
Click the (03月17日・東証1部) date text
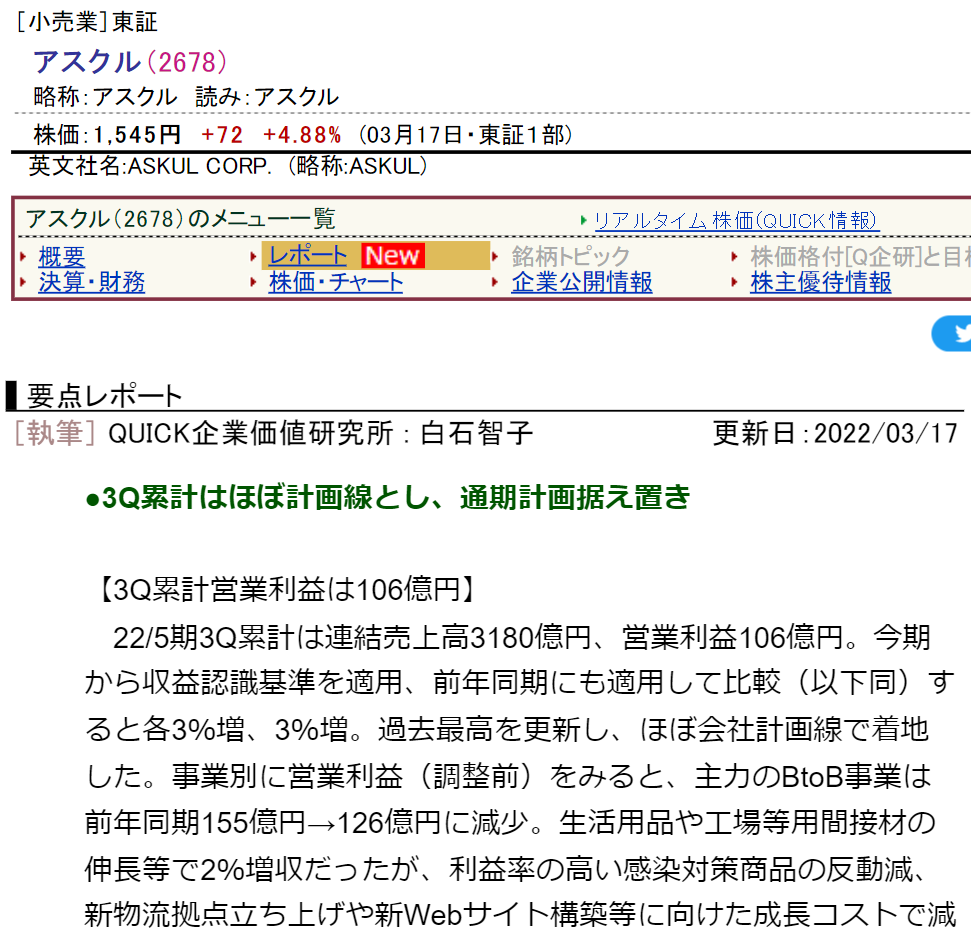point(465,134)
